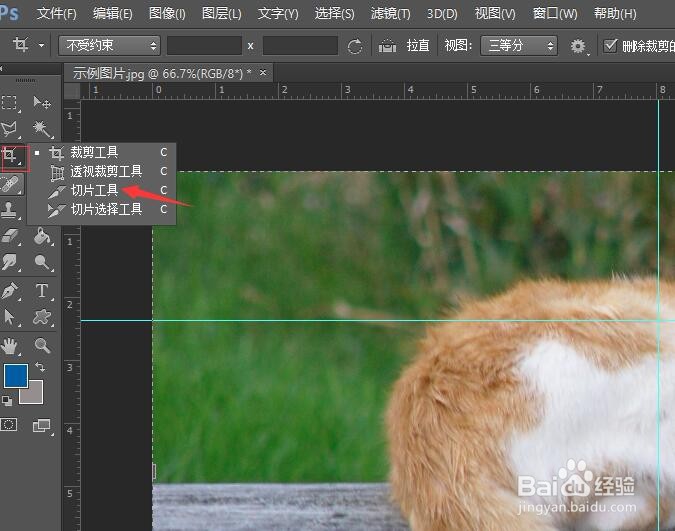Screen dimensions: 675x531
Task: Open the 视图(V) menu
Action: click(x=495, y=14)
